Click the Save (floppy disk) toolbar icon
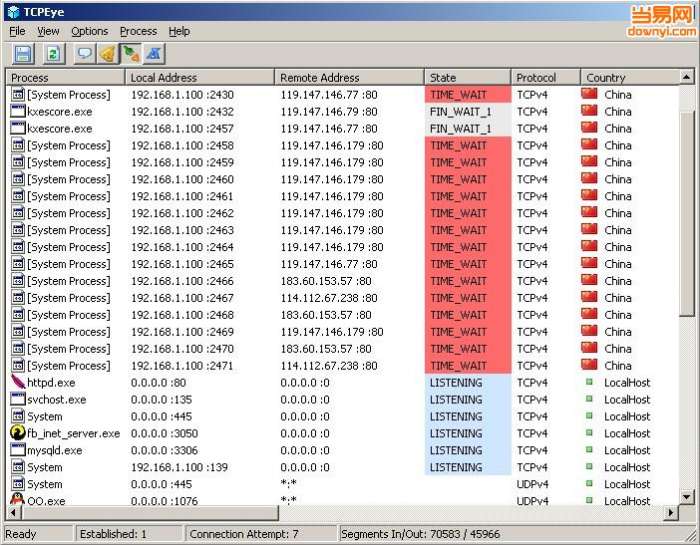The width and height of the screenshot is (700, 545). coord(22,54)
